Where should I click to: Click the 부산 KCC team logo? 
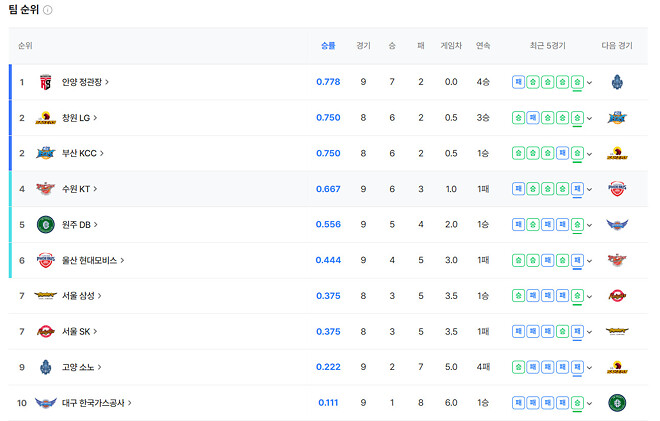tap(45, 153)
